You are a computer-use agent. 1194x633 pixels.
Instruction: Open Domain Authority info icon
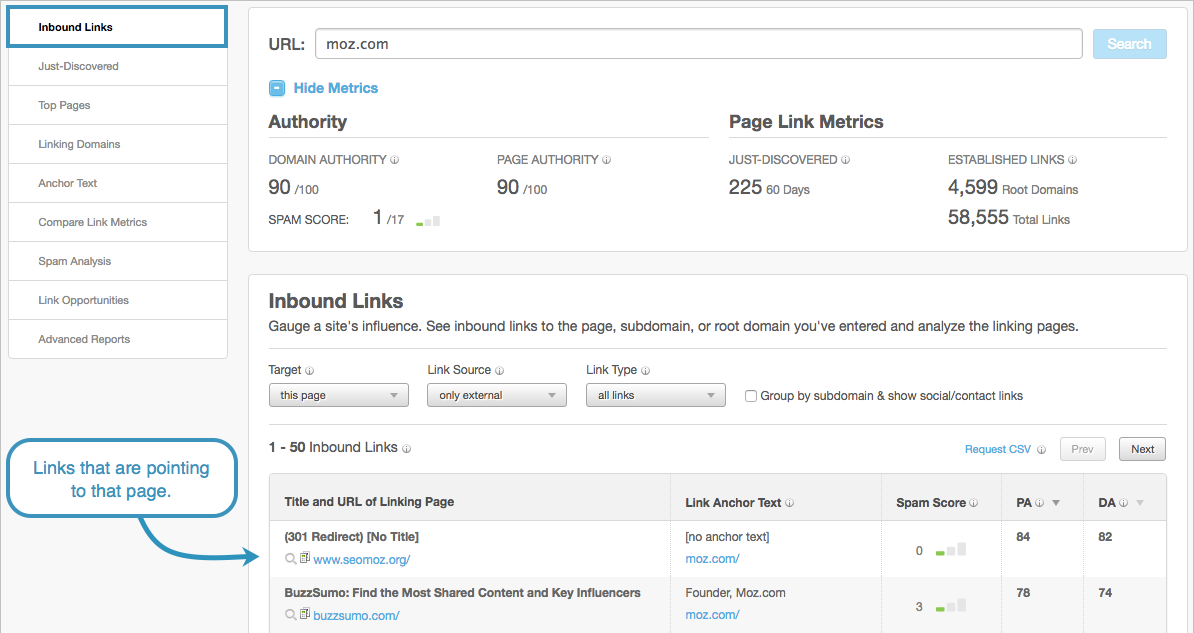coord(394,160)
